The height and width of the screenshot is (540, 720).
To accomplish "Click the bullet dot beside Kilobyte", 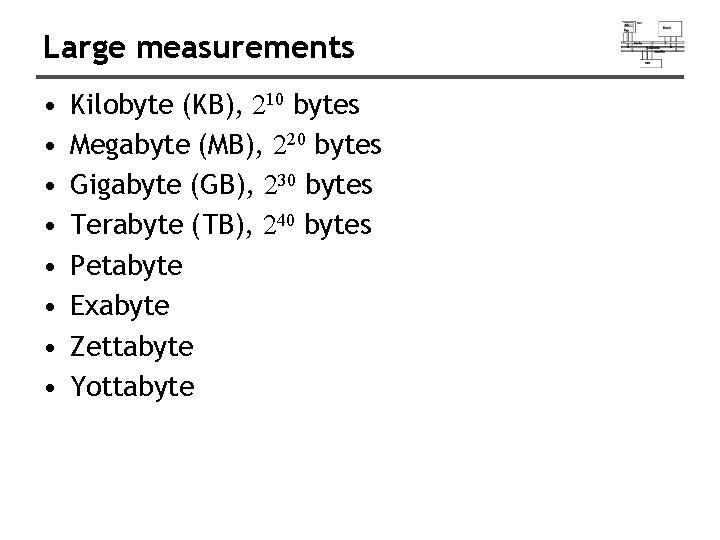I will pos(50,107).
